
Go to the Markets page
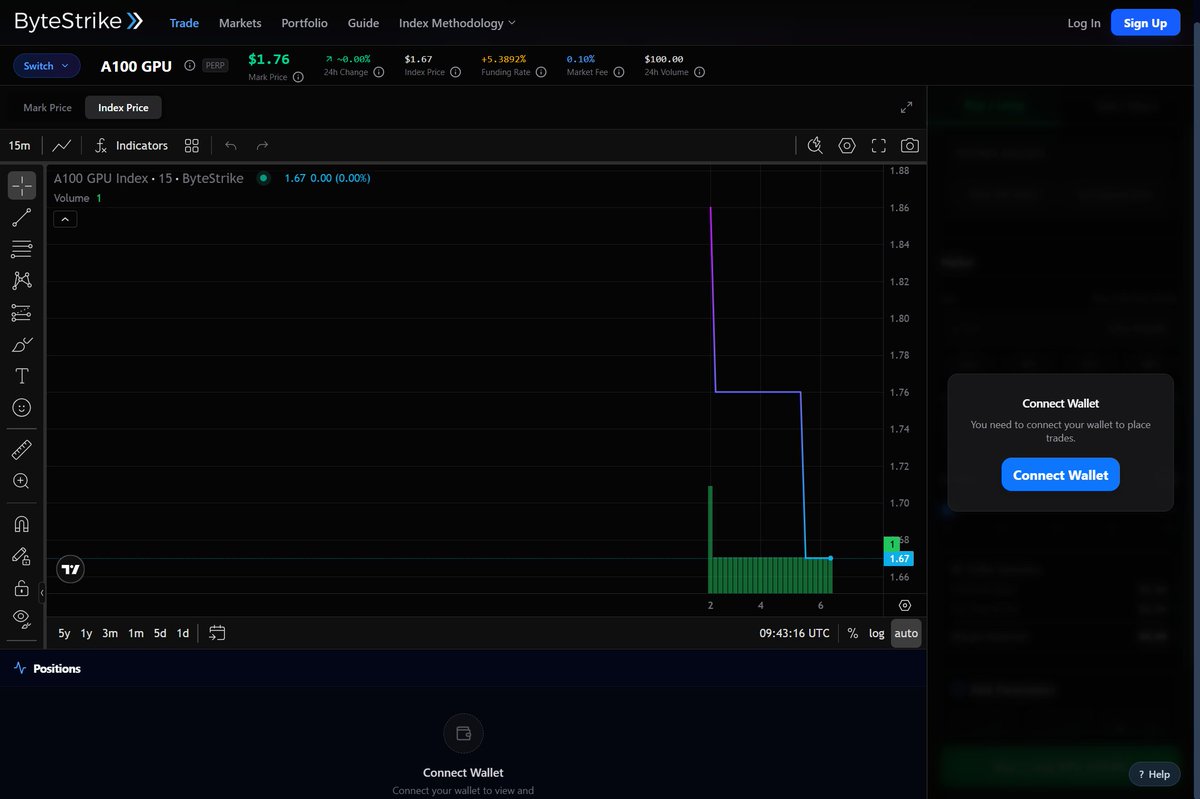point(240,23)
